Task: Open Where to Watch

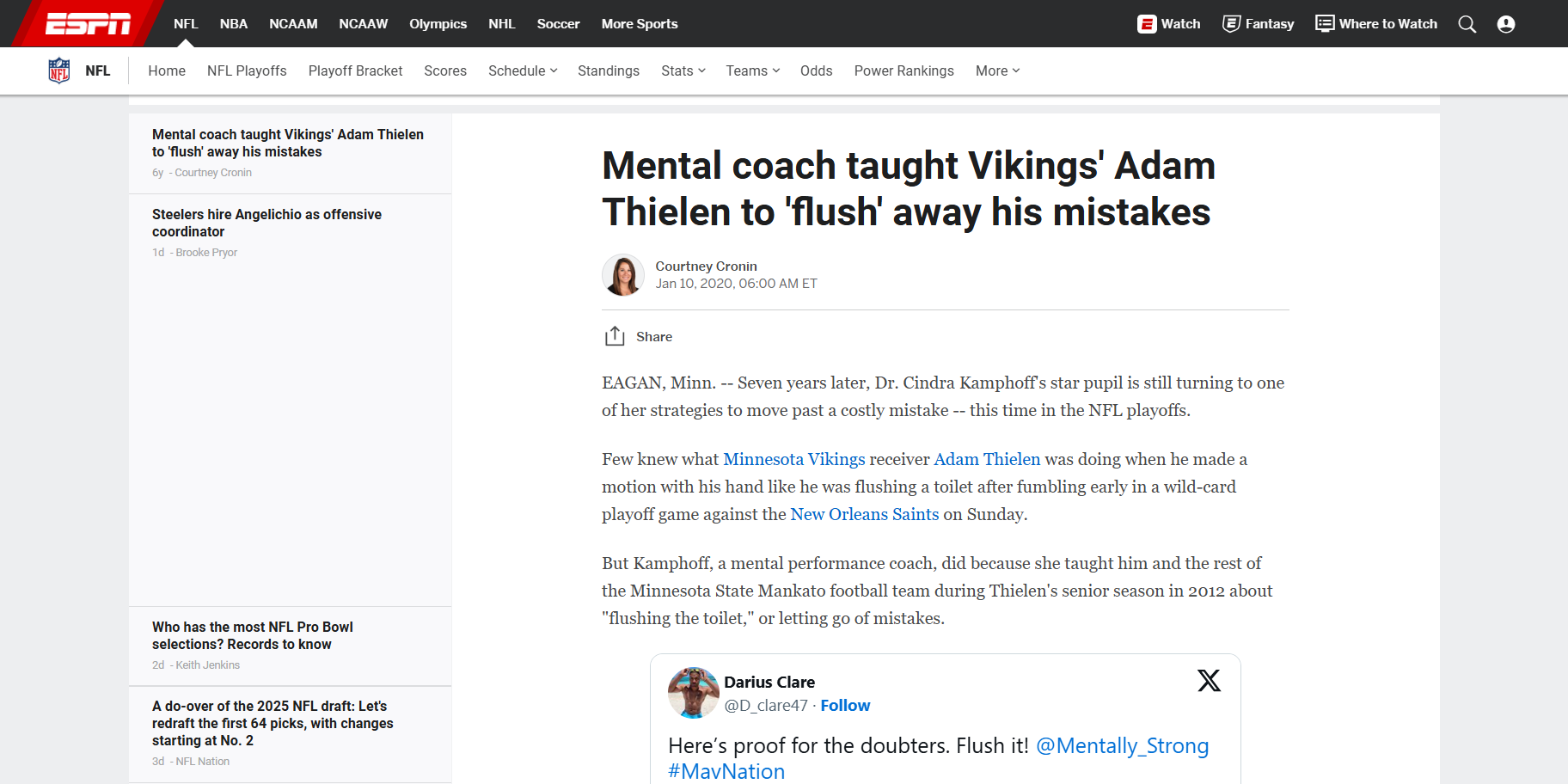Action: (1375, 24)
